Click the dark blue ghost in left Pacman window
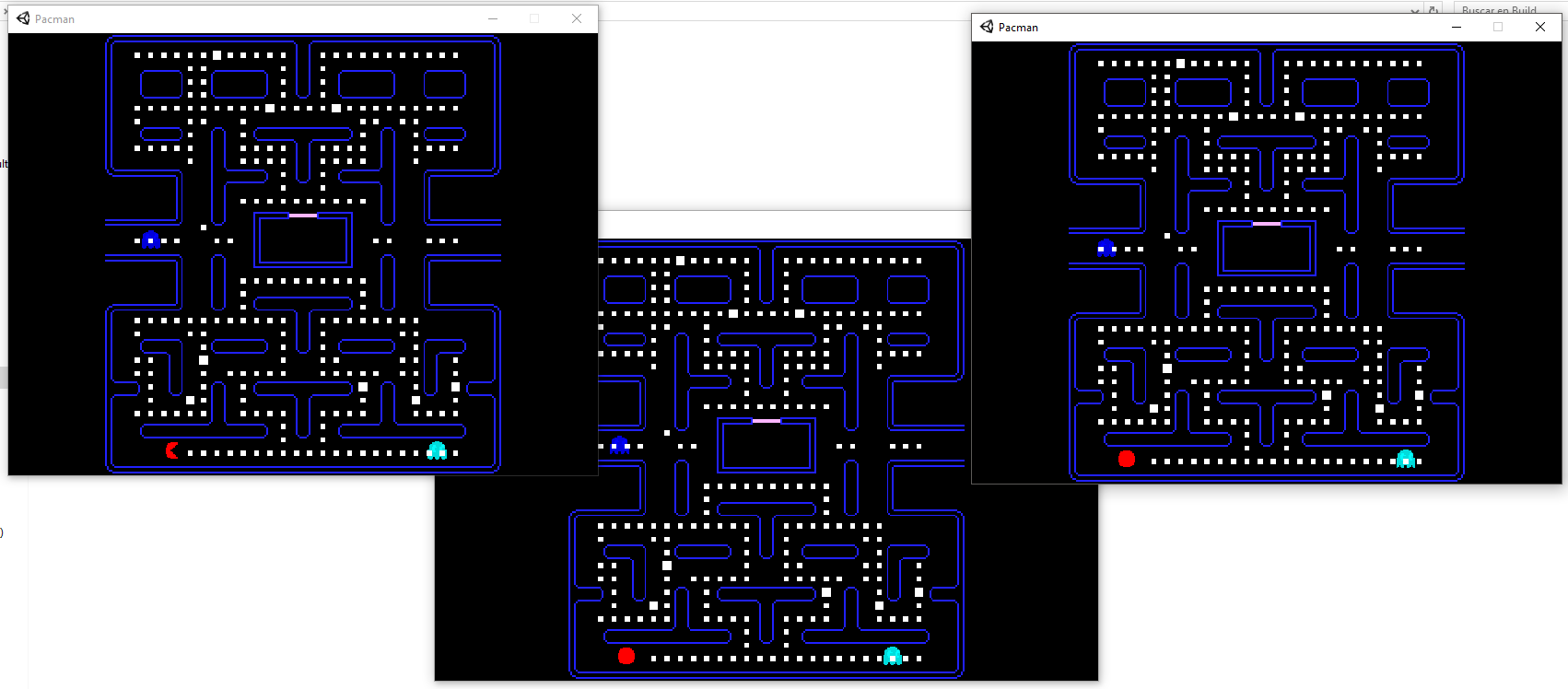This screenshot has height=689, width=1568. (x=151, y=239)
